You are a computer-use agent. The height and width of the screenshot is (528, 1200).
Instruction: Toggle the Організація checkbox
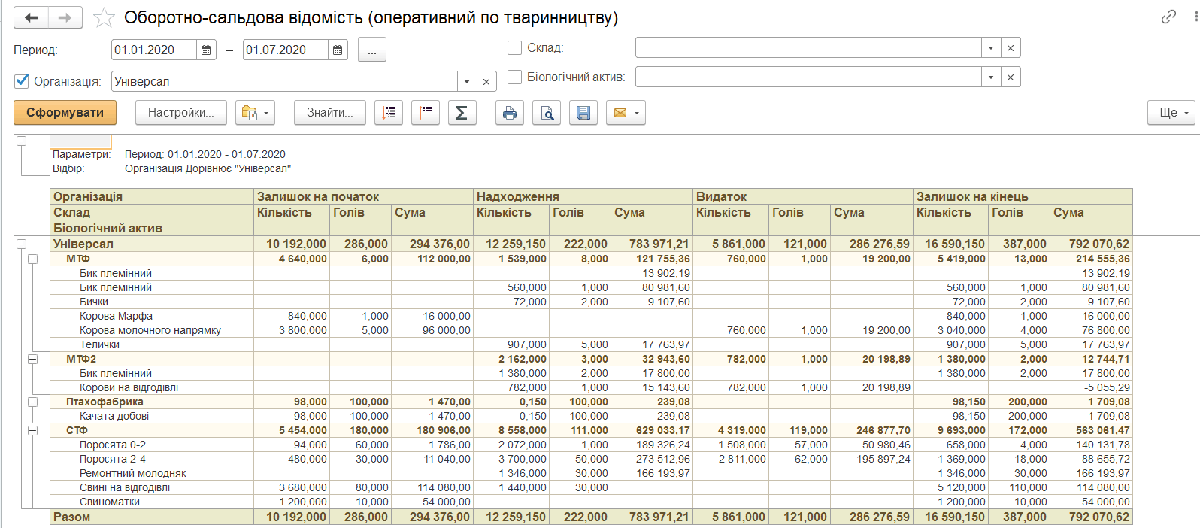point(22,81)
